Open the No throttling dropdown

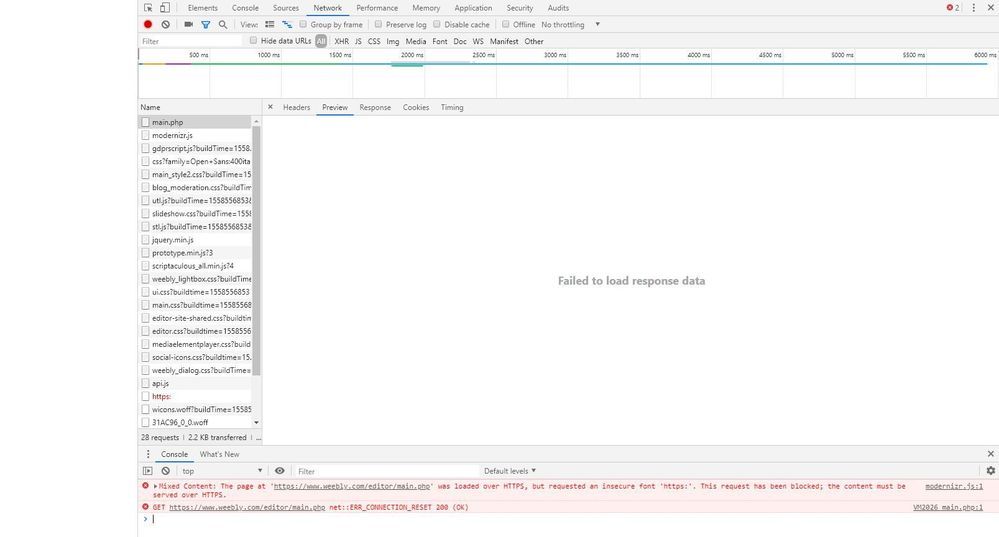point(571,24)
